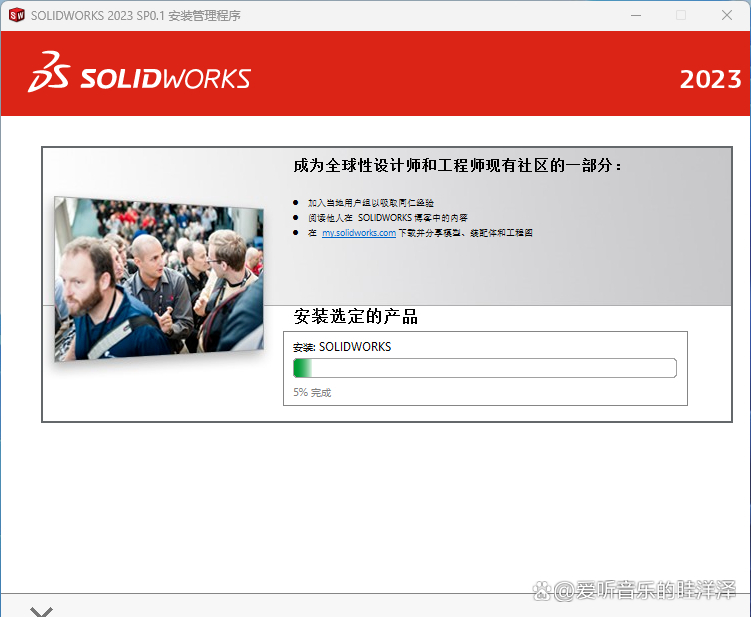
Task: Click the 3DS SOLIDWORKS logo in banner
Action: click(139, 72)
